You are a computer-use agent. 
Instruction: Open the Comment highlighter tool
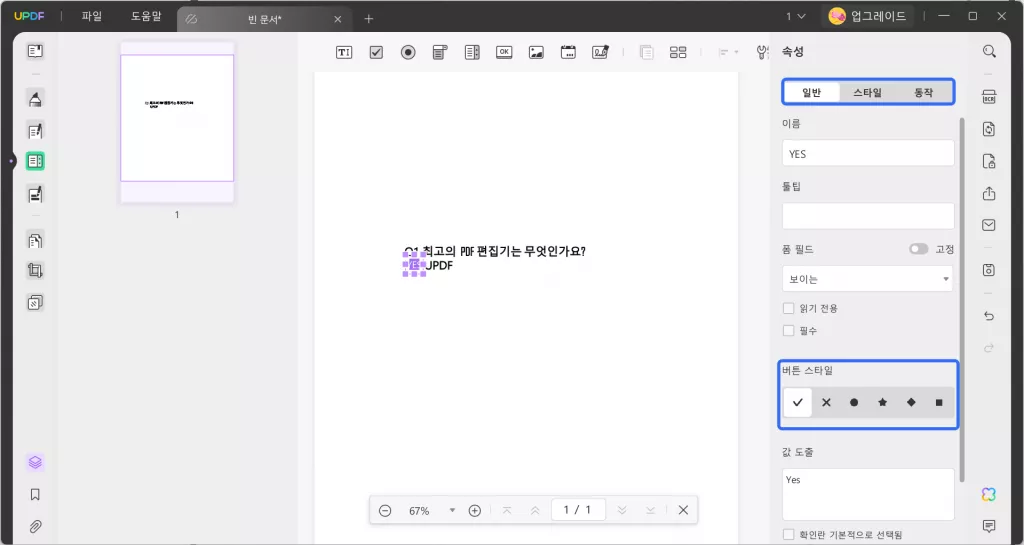tap(35, 99)
